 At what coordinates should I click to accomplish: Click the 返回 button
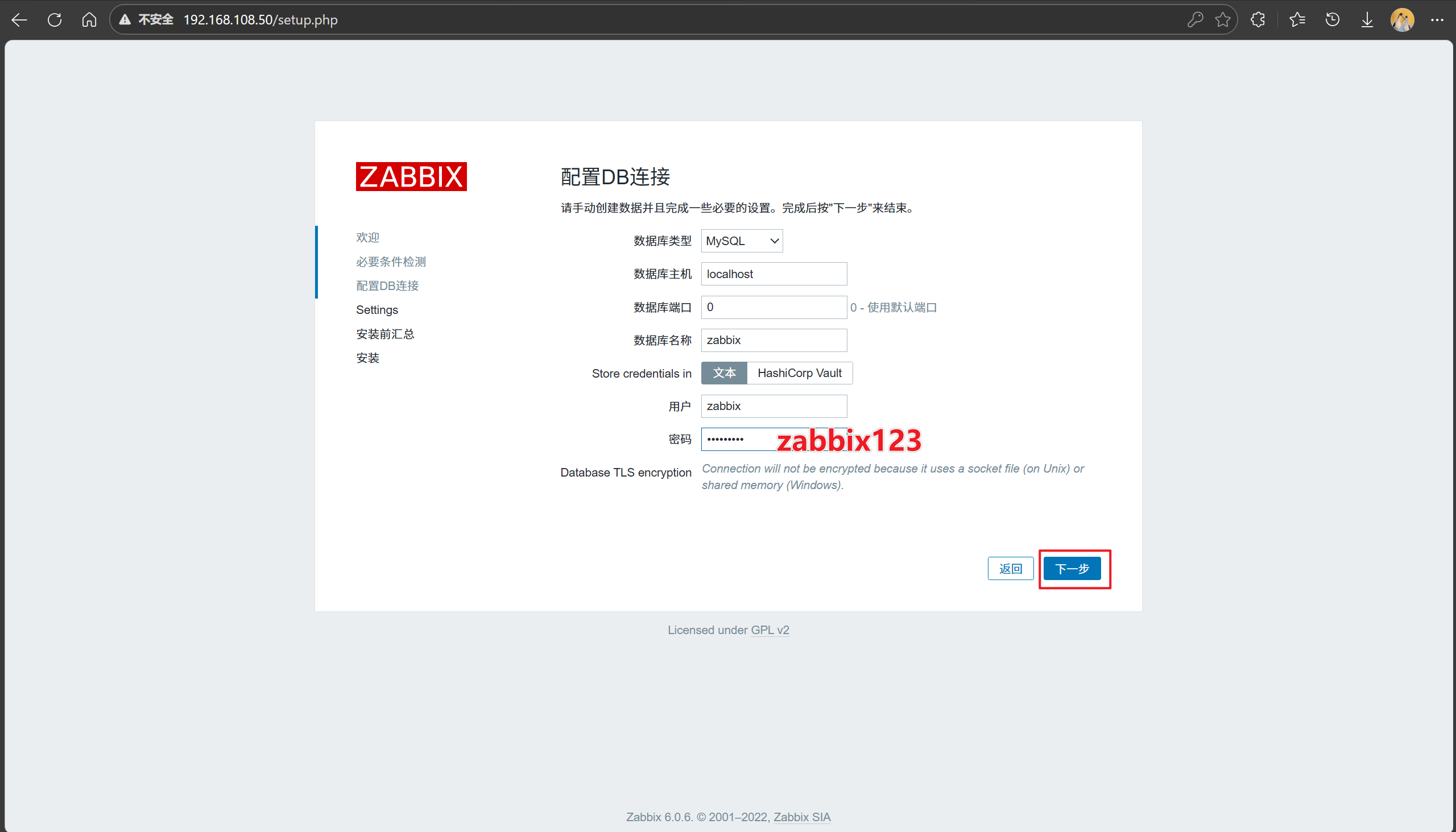1010,569
